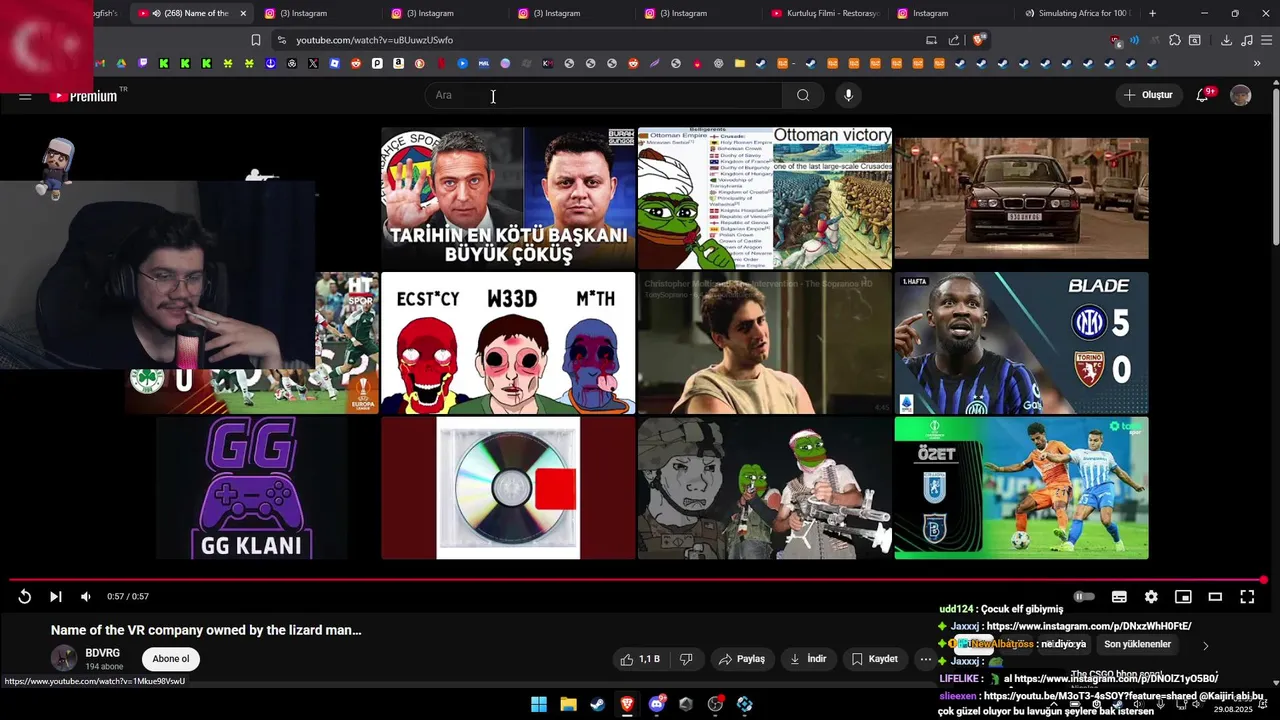Viewport: 1280px width, 720px height.
Task: Click the YouTube search field Ara
Action: click(603, 95)
